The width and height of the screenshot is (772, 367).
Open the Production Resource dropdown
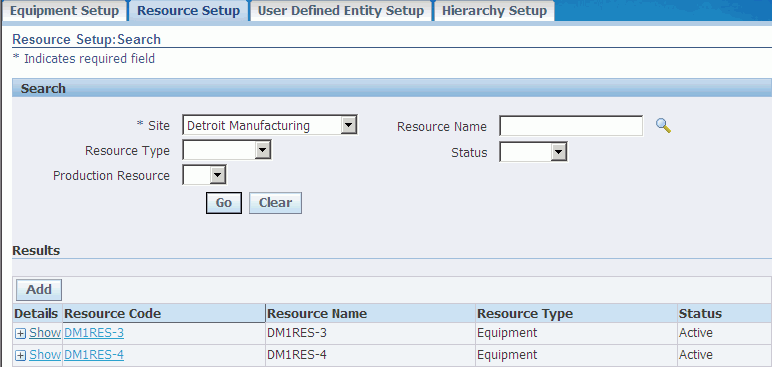click(x=204, y=175)
